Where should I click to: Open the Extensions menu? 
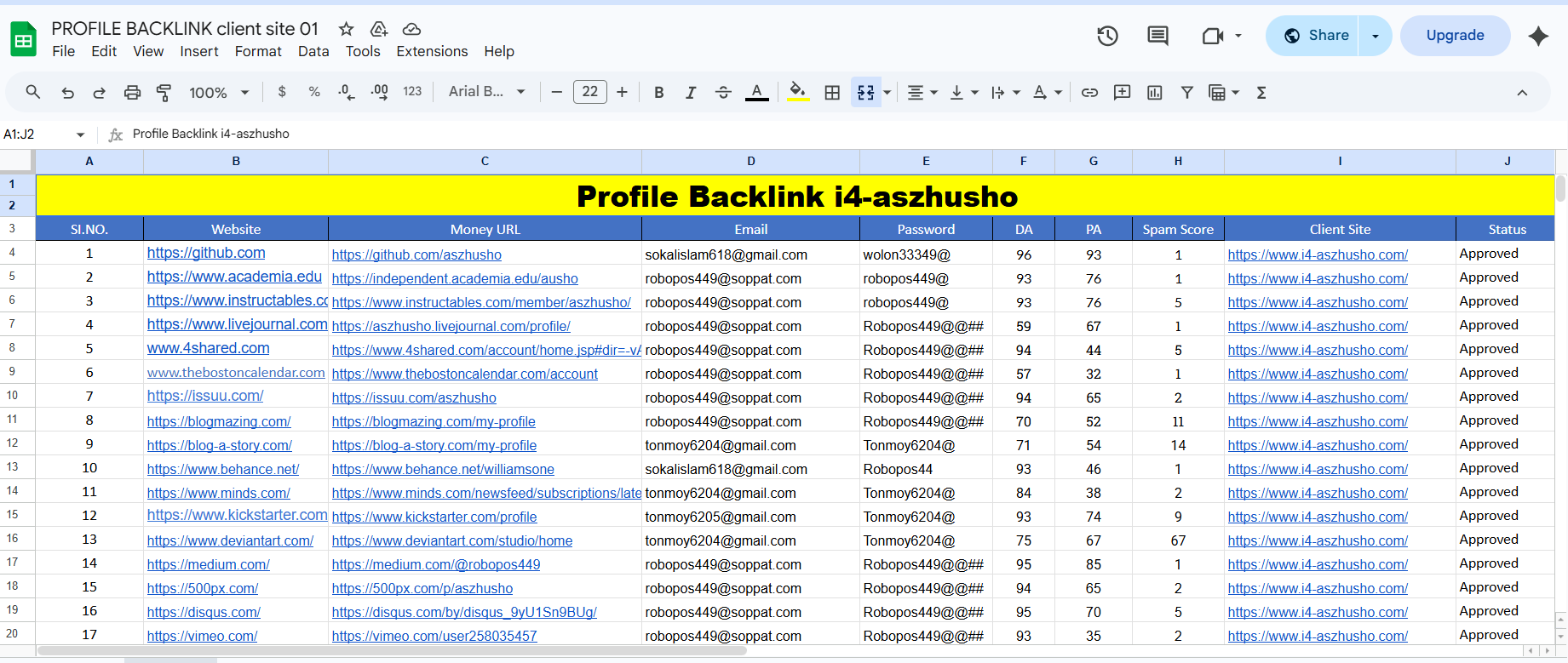click(432, 51)
